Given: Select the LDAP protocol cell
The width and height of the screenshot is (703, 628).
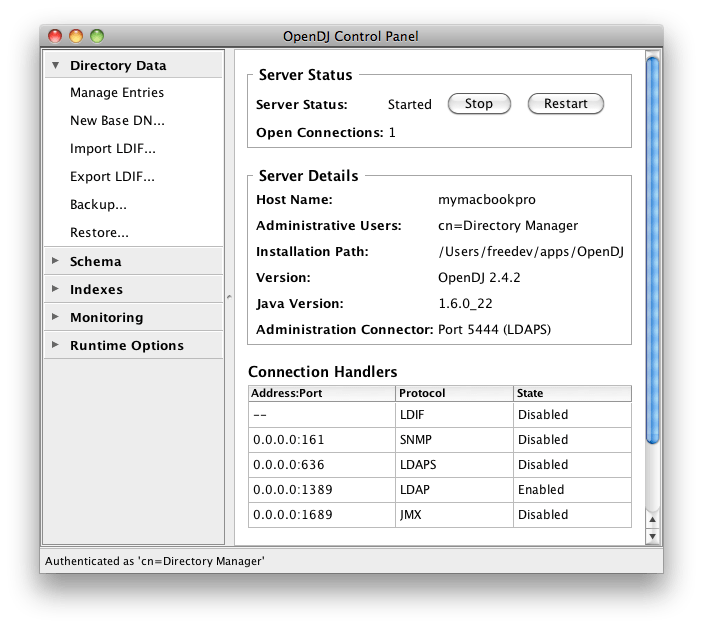Looking at the screenshot, I should 454,489.
